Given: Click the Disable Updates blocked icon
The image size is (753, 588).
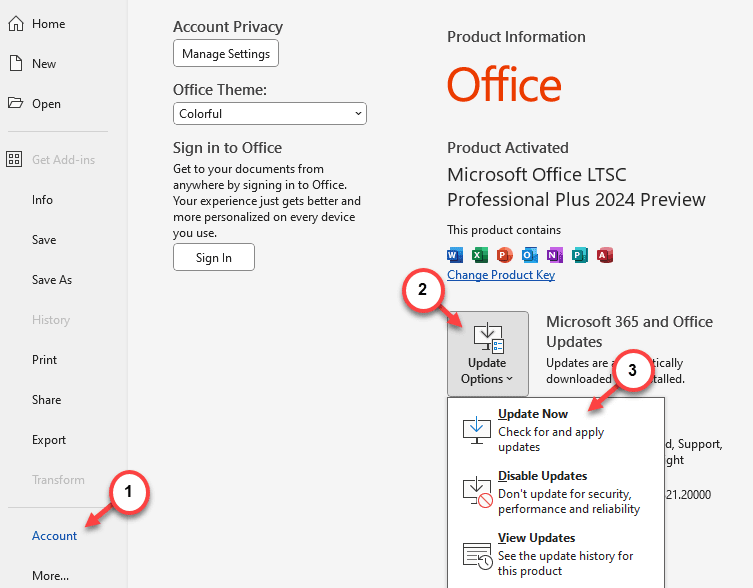Looking at the screenshot, I should pos(477,492).
